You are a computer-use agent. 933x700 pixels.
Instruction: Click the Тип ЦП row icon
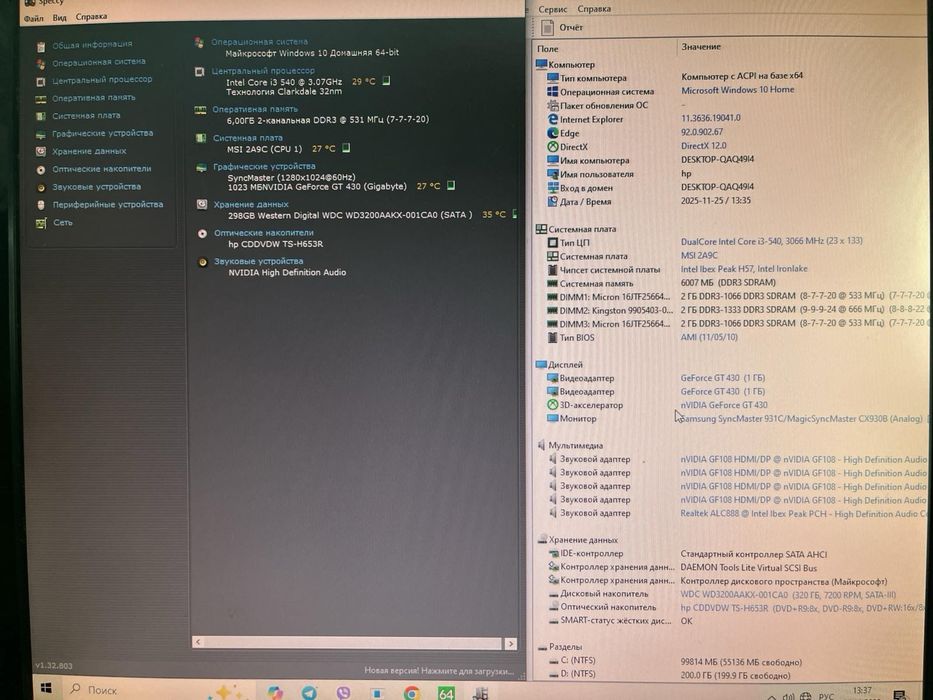(x=553, y=242)
